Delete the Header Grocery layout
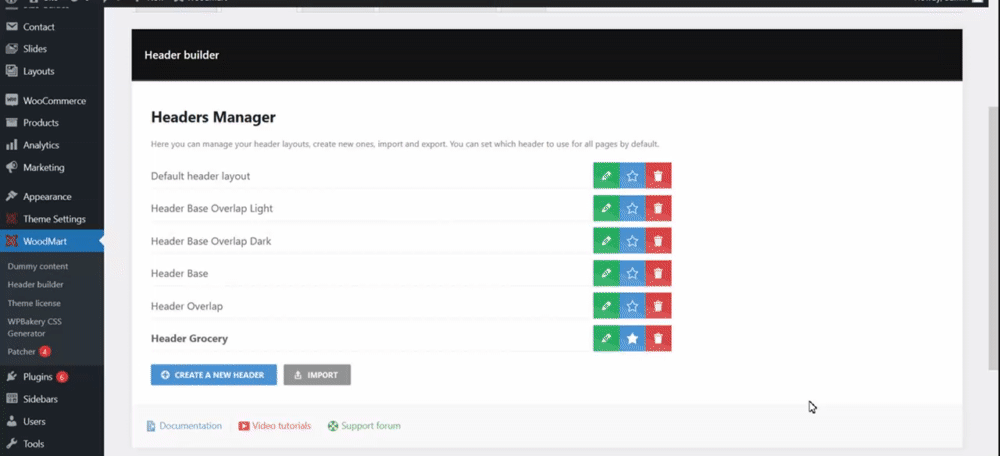 coord(658,338)
